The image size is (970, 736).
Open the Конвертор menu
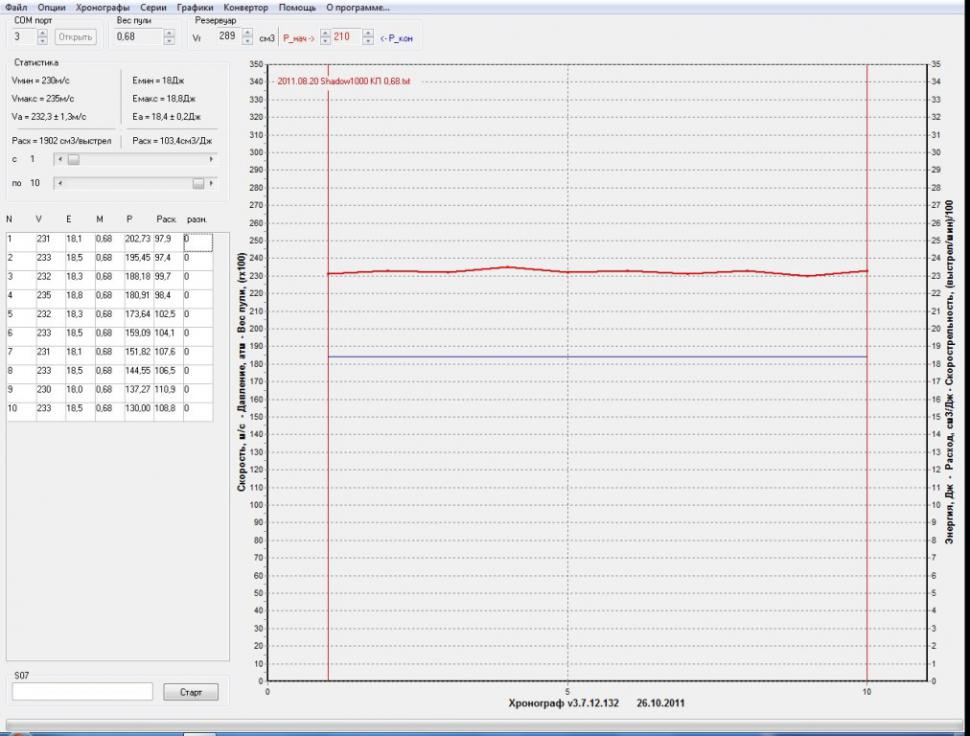[x=246, y=7]
